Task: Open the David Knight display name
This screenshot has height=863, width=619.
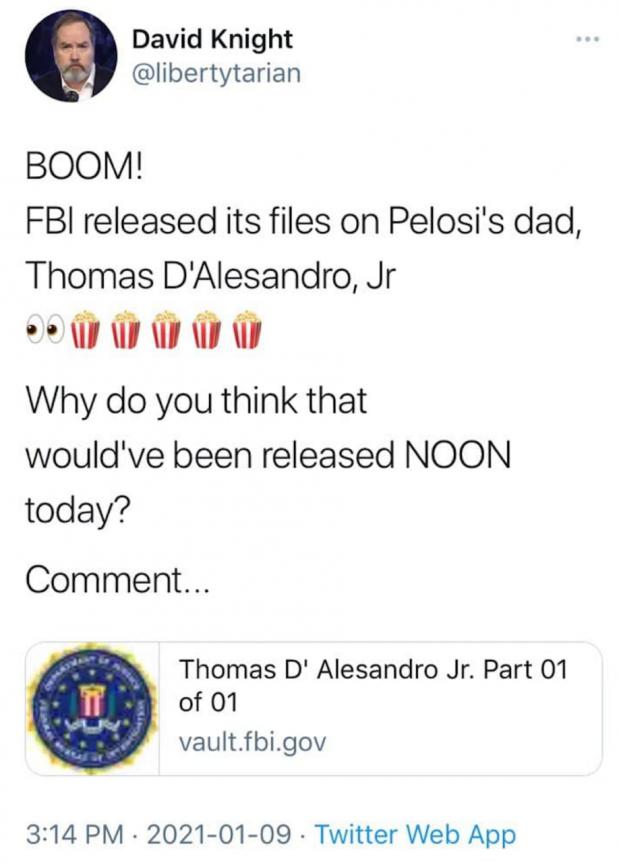Action: point(213,40)
